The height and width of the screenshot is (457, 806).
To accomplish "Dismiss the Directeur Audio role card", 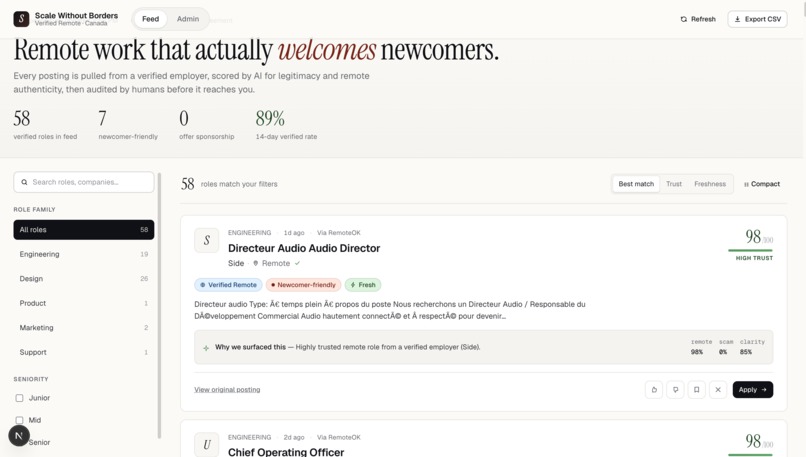I will (718, 390).
